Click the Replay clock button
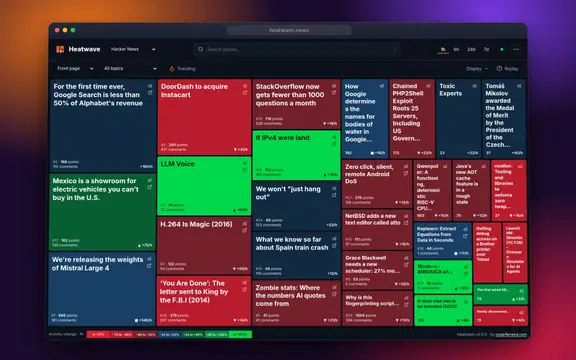 pos(507,69)
